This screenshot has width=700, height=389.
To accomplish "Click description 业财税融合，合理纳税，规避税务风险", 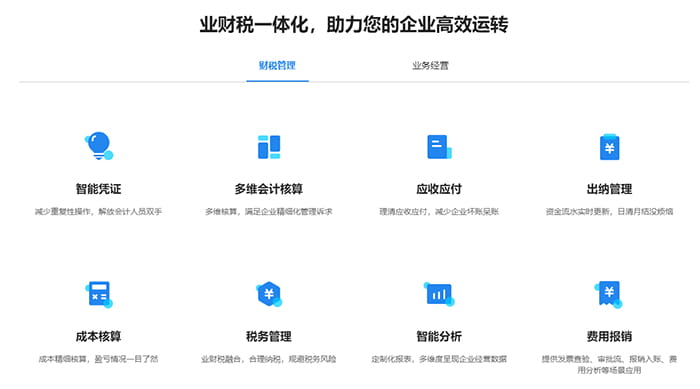I will point(269,359).
